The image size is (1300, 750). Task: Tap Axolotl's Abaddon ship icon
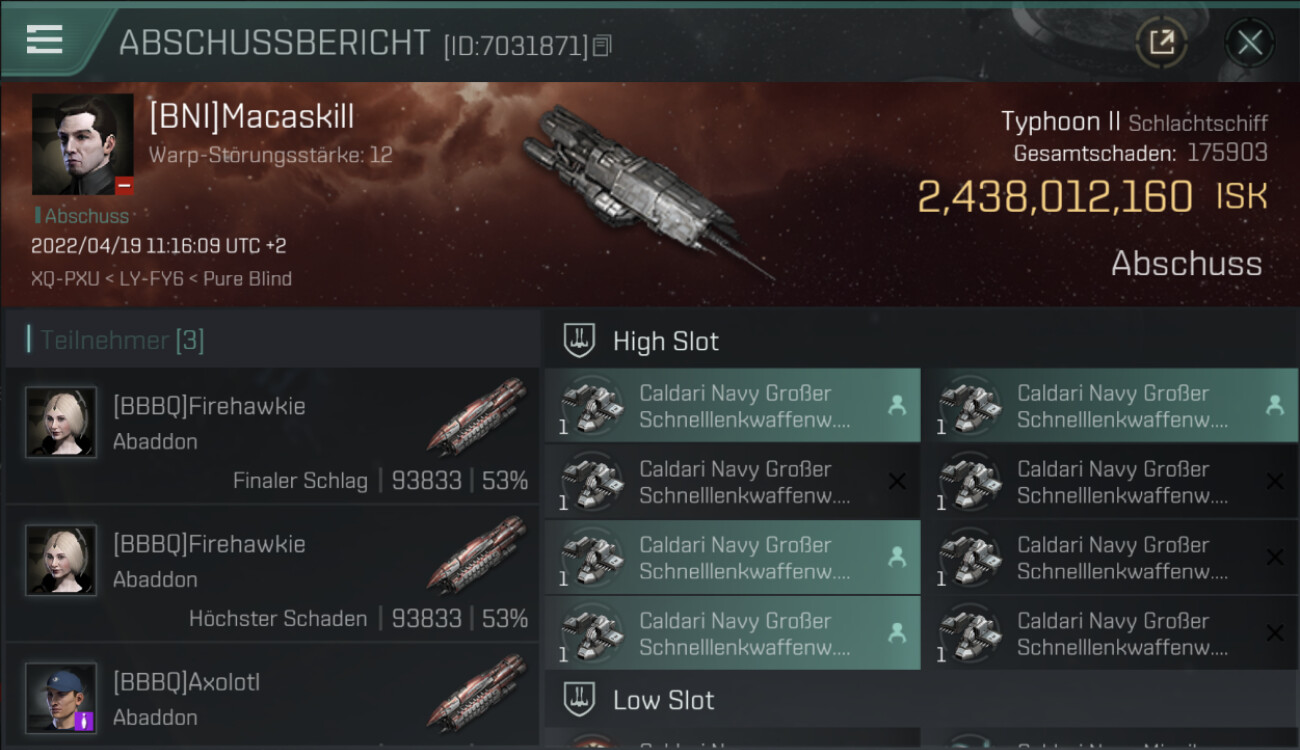click(476, 693)
